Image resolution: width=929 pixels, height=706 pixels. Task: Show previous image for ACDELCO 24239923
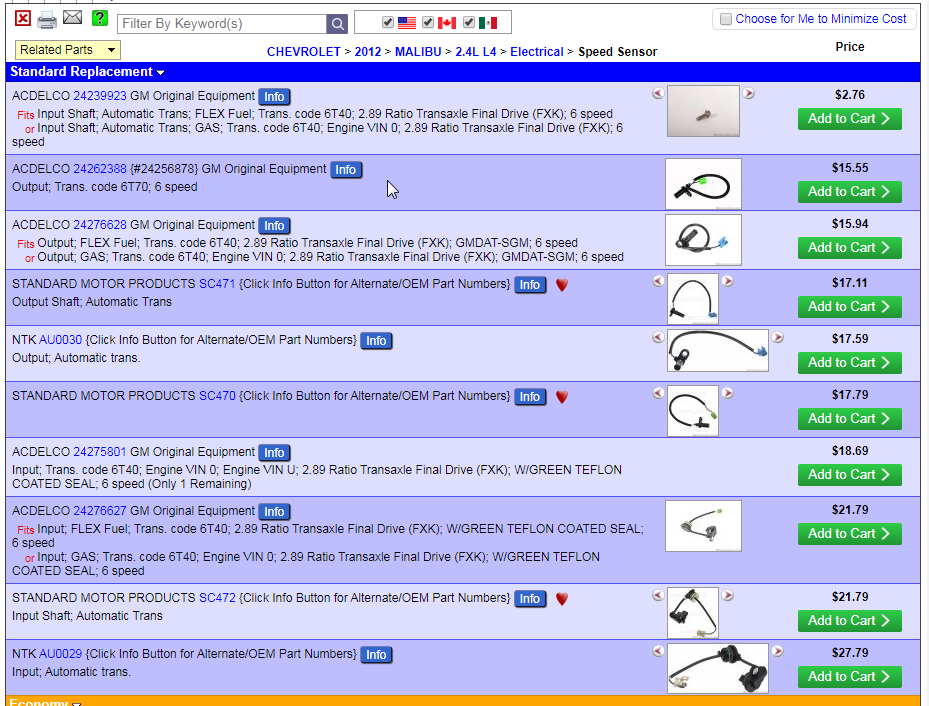[658, 93]
